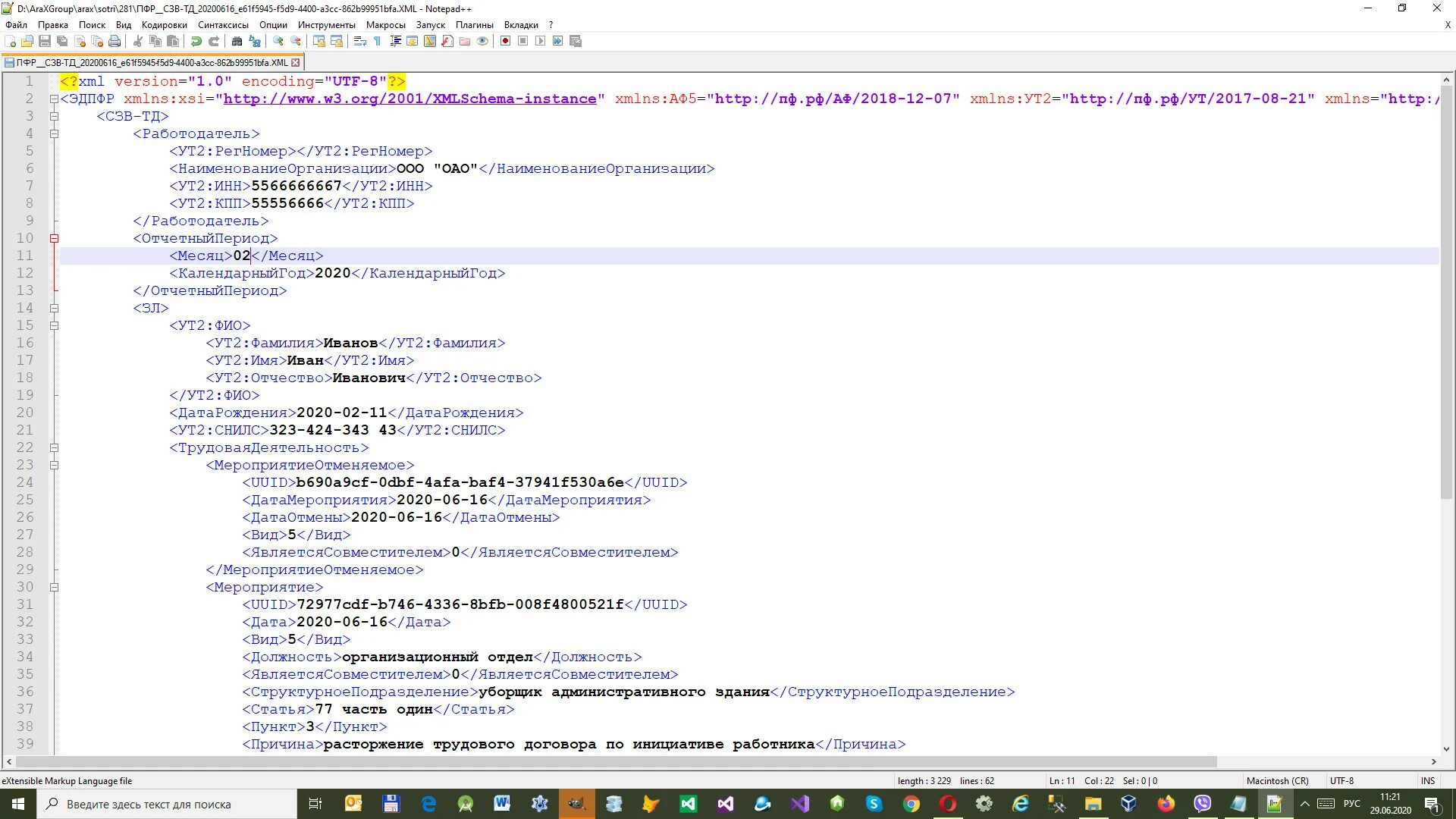Click the Stop Recording macro icon

523,41
